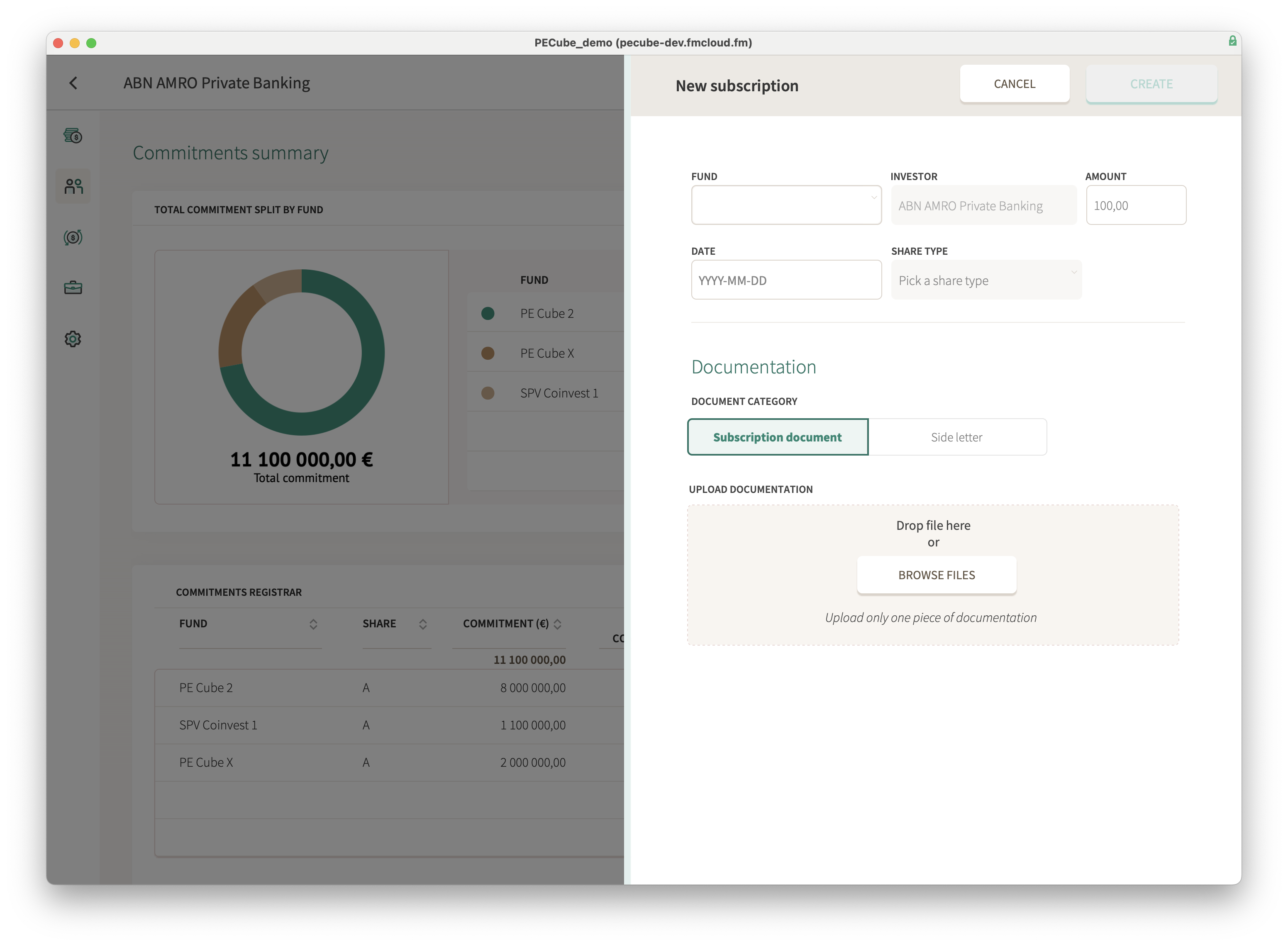Open the portfolio briefcase sidebar icon
This screenshot has width=1288, height=946.
click(73, 288)
